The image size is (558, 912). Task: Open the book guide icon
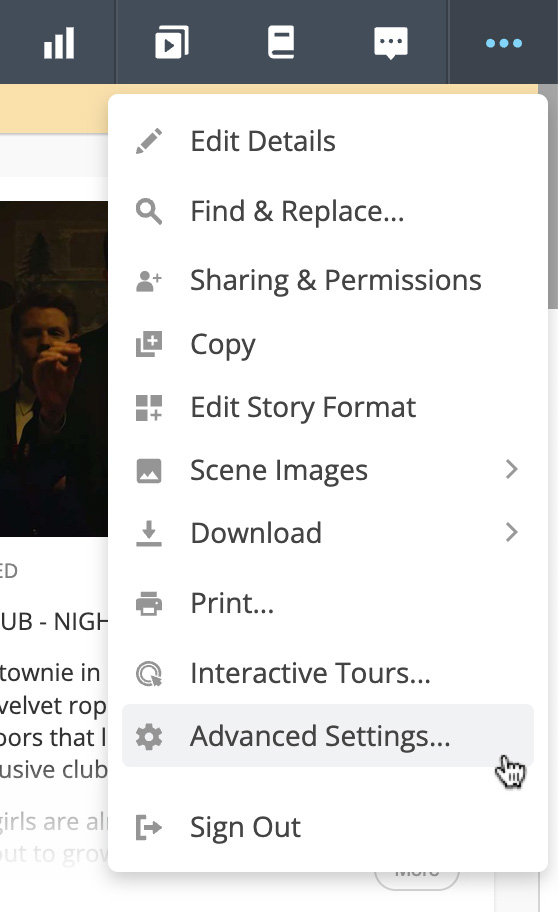point(280,42)
